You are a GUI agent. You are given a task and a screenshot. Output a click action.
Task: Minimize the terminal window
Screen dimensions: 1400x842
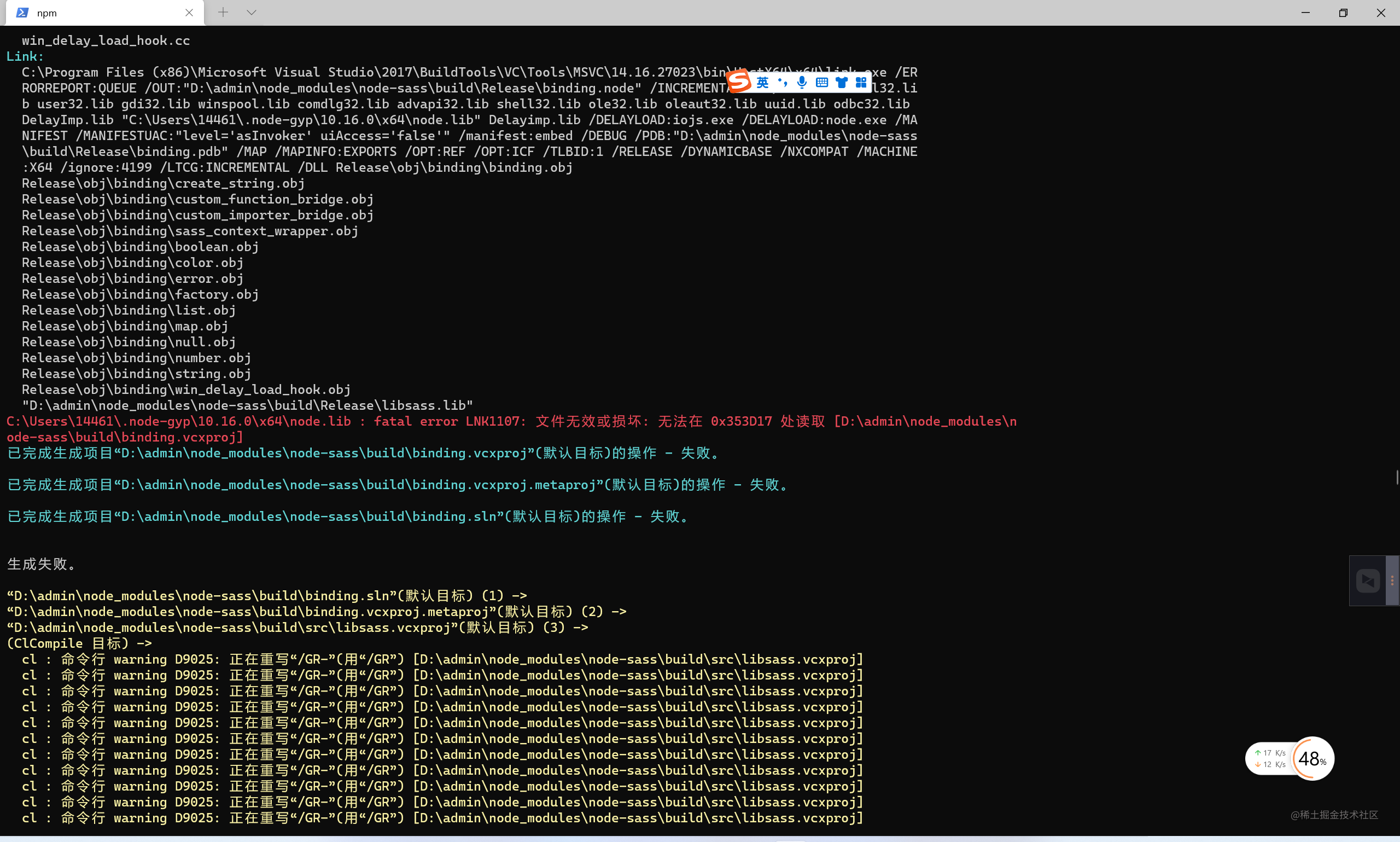1305,13
